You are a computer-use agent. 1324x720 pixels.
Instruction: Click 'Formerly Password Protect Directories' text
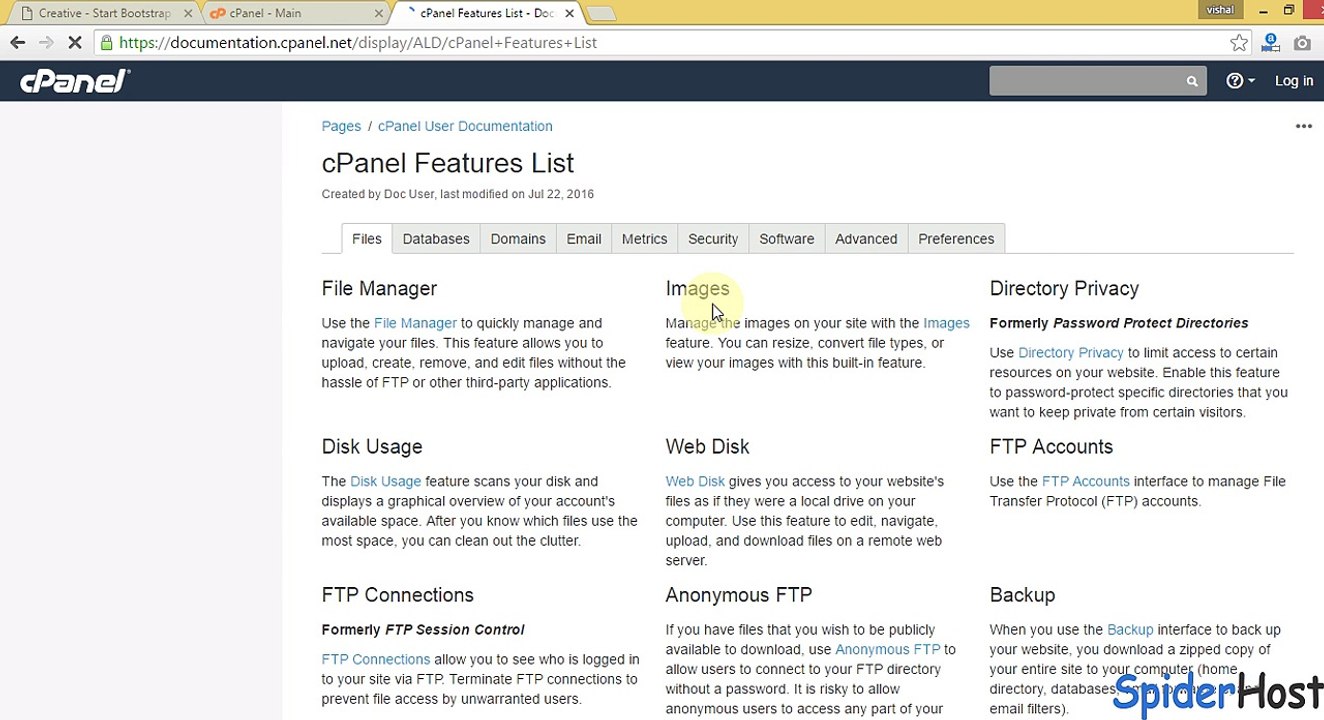click(1119, 323)
